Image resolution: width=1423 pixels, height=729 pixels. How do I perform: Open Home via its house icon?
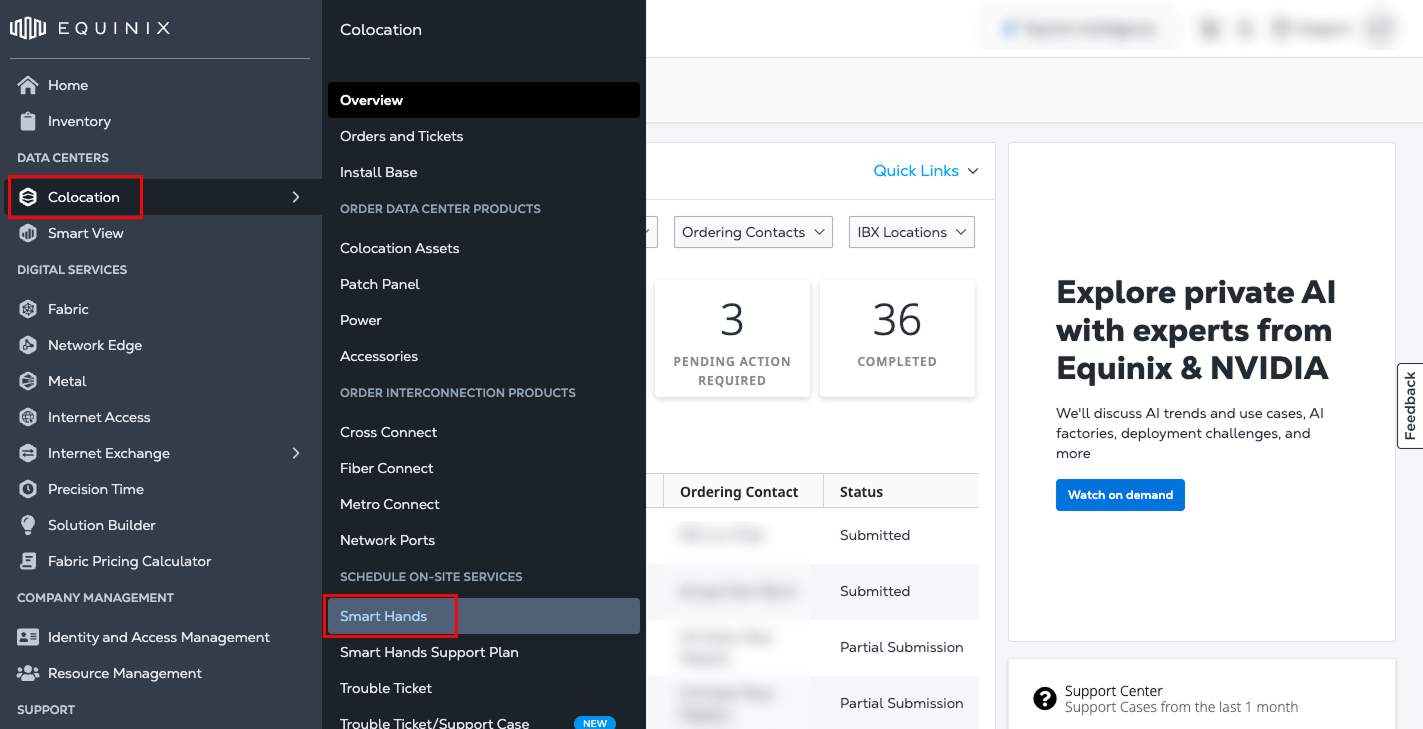(28, 85)
